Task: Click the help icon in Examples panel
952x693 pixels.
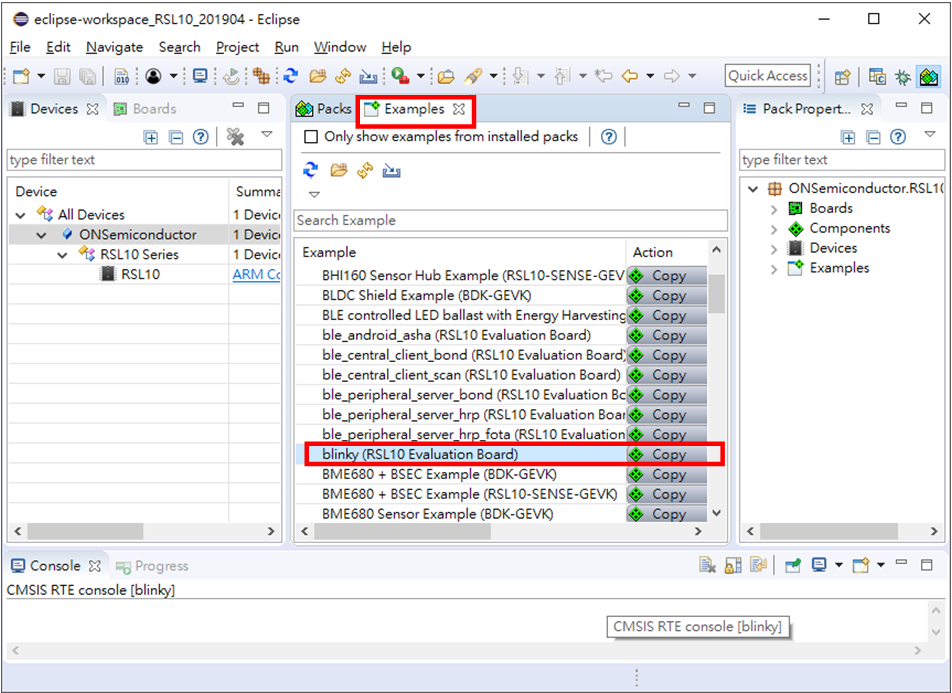Action: pyautogui.click(x=609, y=137)
